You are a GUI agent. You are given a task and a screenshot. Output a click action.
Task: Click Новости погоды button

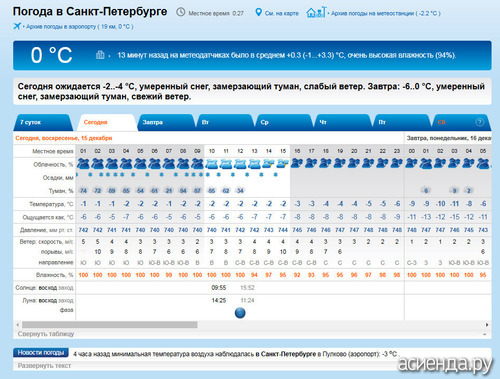[41, 353]
